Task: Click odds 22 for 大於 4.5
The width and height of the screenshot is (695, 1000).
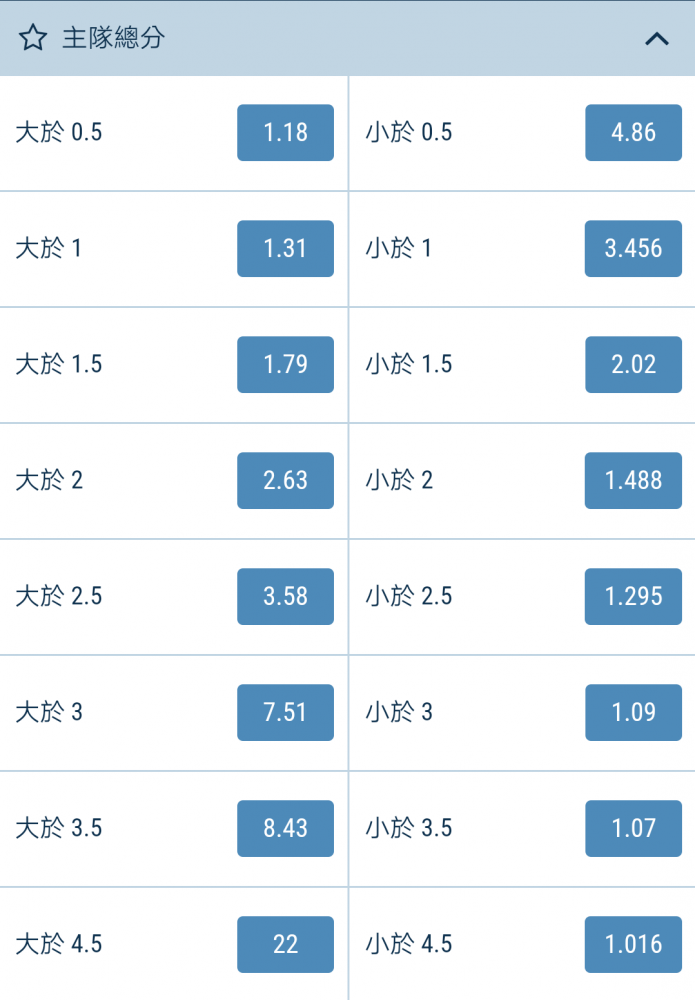Action: (285, 945)
